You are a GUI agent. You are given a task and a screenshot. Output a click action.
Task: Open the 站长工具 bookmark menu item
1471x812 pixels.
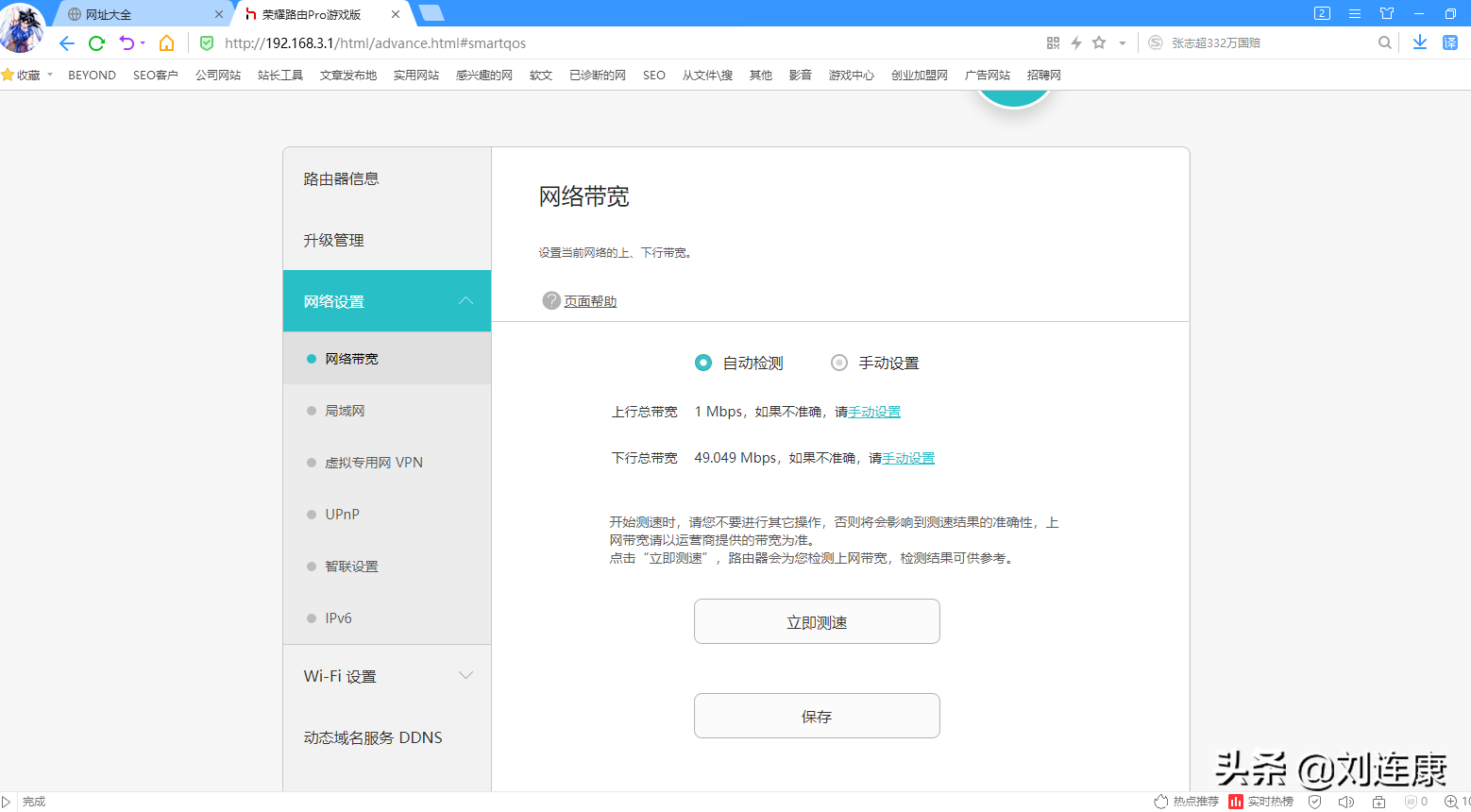click(279, 75)
